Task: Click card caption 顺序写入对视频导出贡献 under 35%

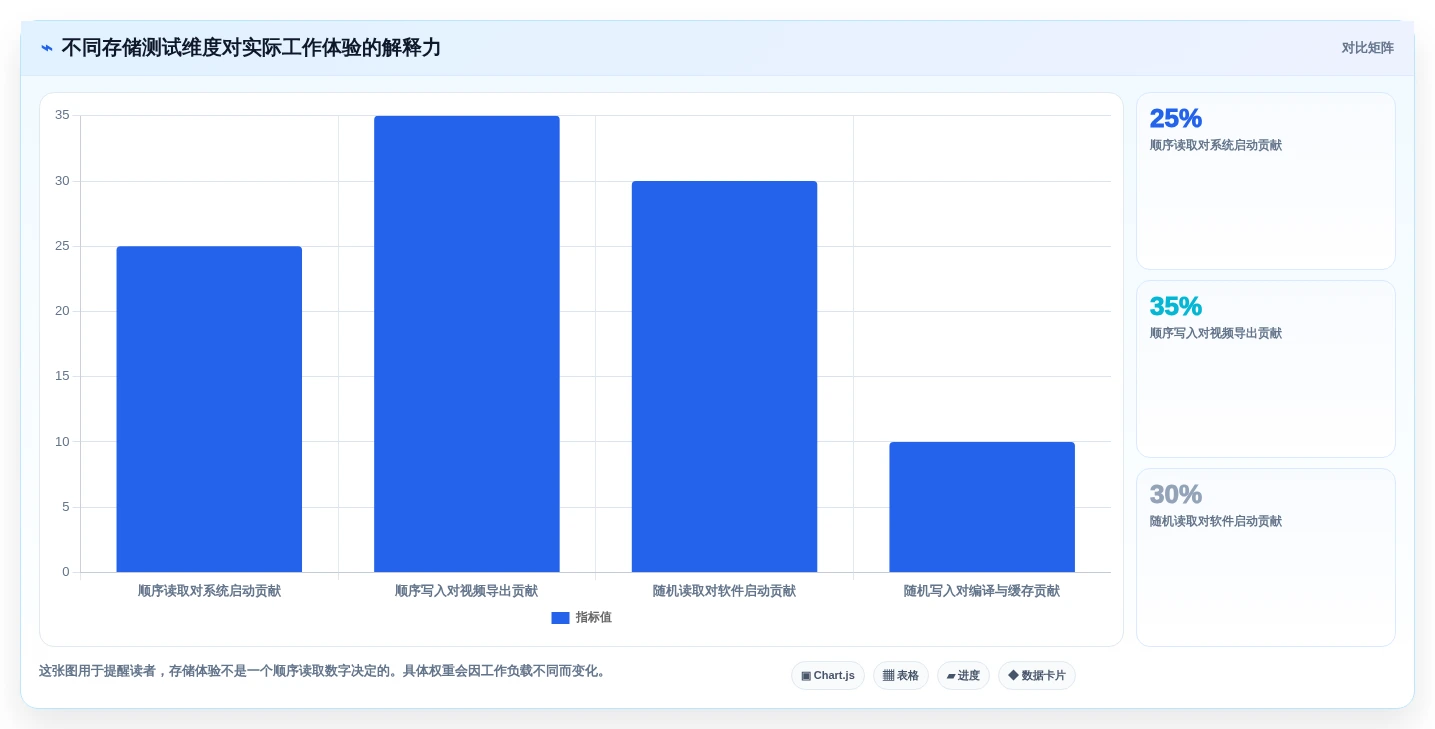Action: (1216, 333)
